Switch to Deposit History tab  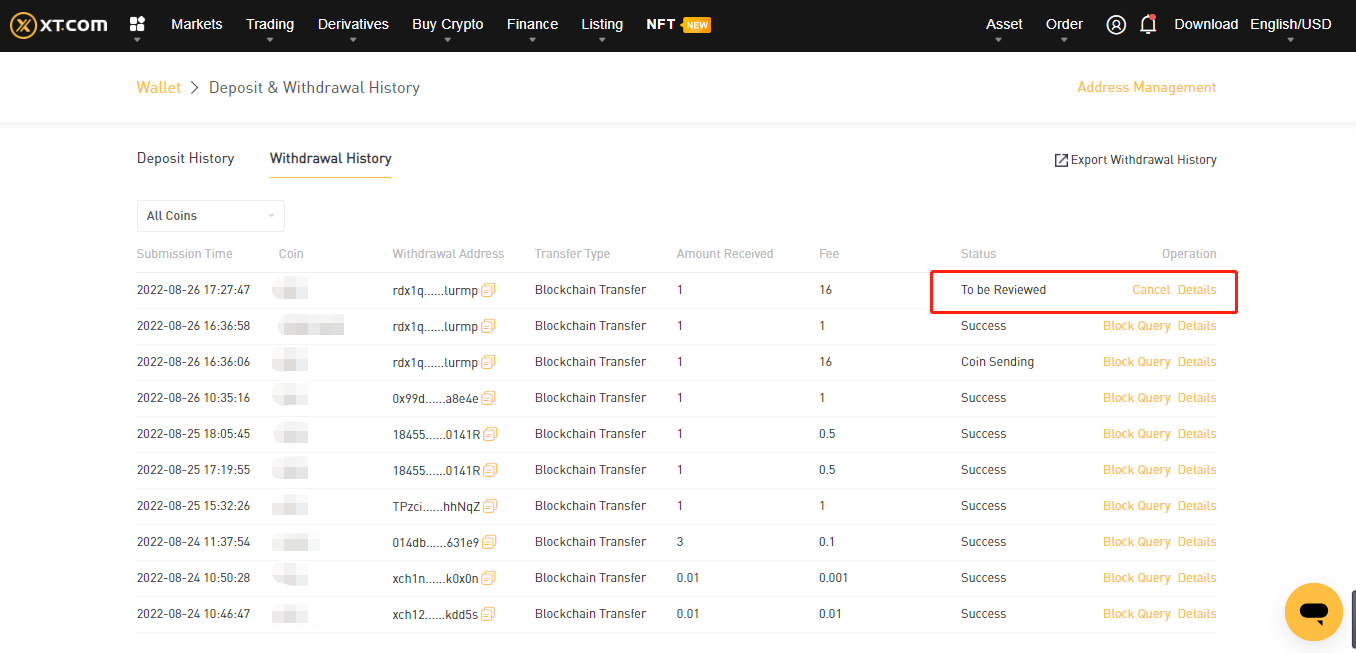click(185, 158)
